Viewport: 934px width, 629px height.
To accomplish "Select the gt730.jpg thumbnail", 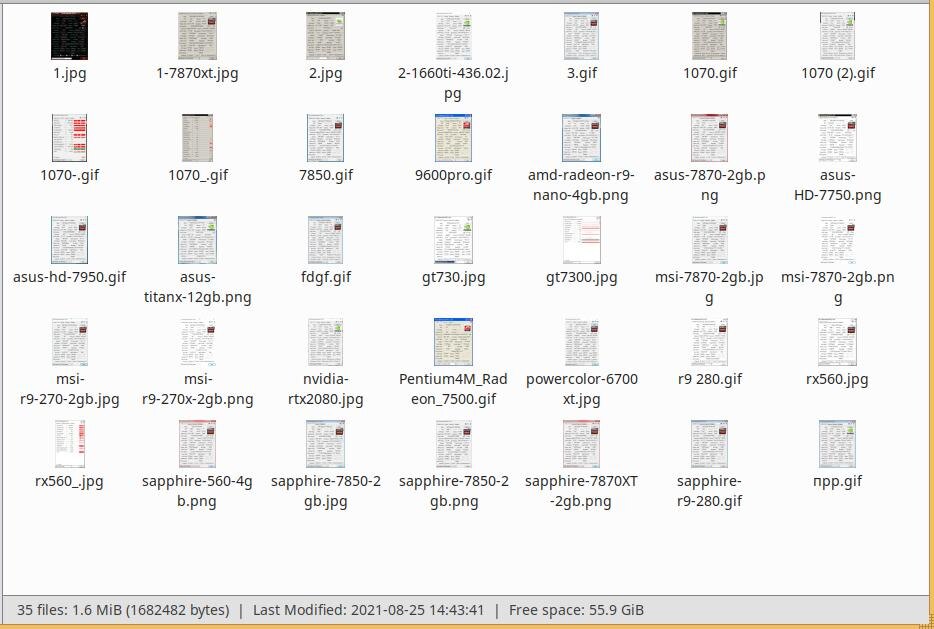I will pyautogui.click(x=453, y=239).
